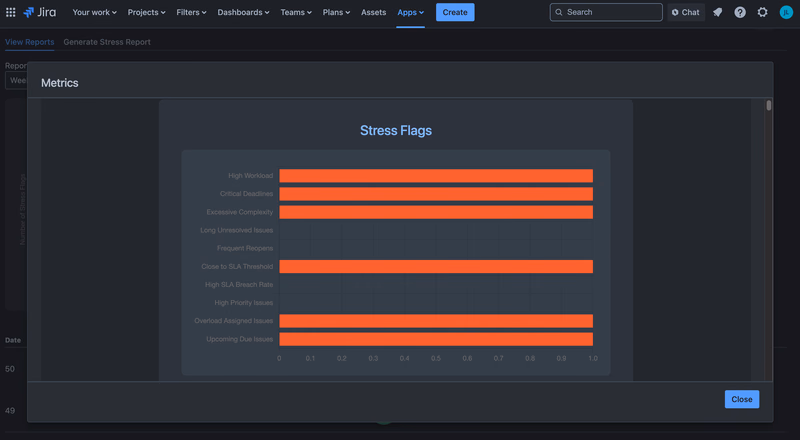Click the Critical Deadlines bar
800x440 pixels.
click(x=436, y=194)
